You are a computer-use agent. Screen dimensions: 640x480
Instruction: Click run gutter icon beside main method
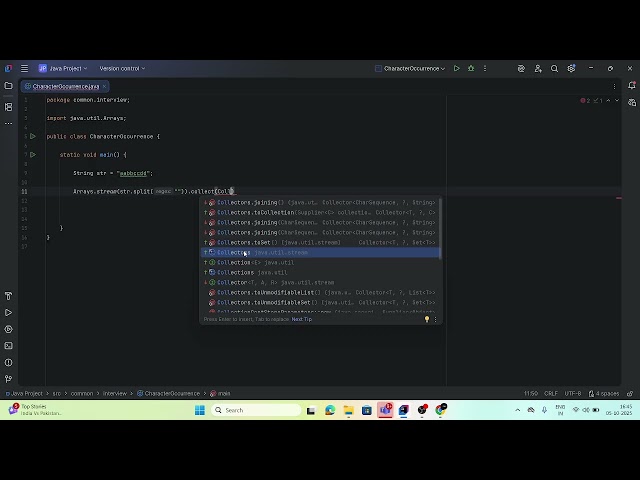(33, 155)
